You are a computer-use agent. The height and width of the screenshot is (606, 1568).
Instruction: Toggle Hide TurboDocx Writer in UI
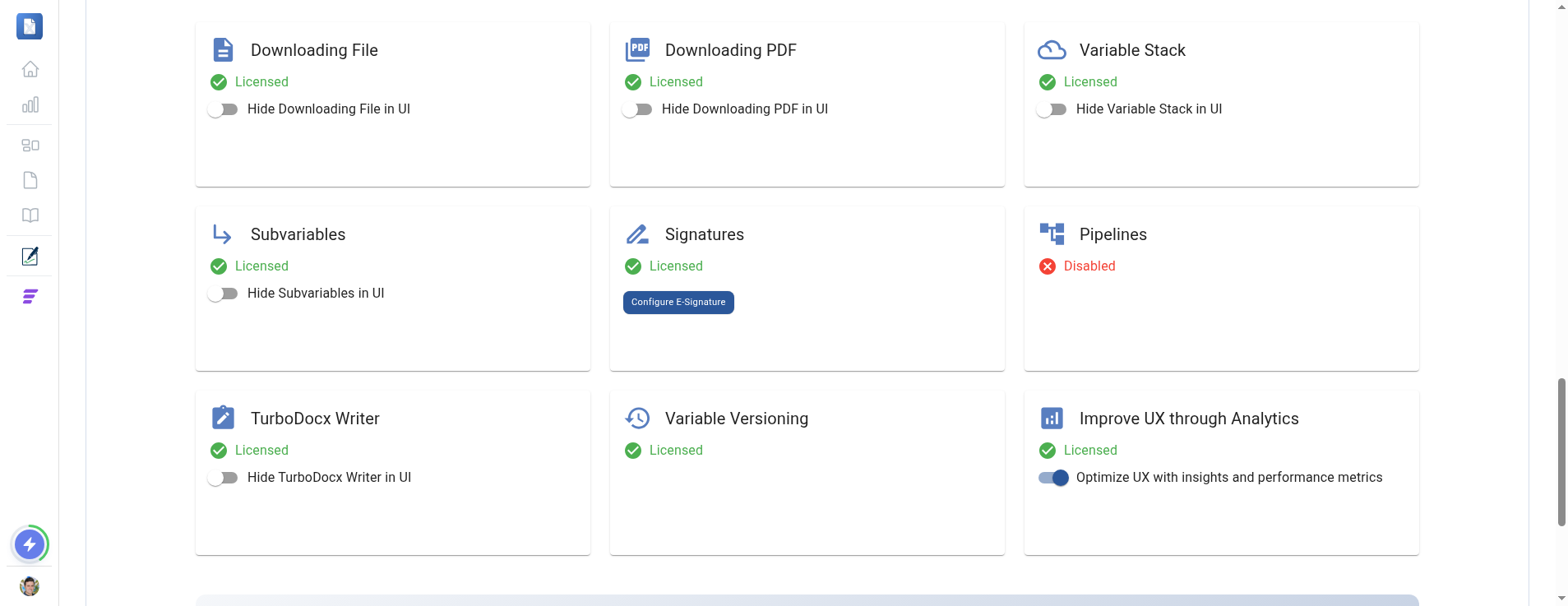click(223, 478)
